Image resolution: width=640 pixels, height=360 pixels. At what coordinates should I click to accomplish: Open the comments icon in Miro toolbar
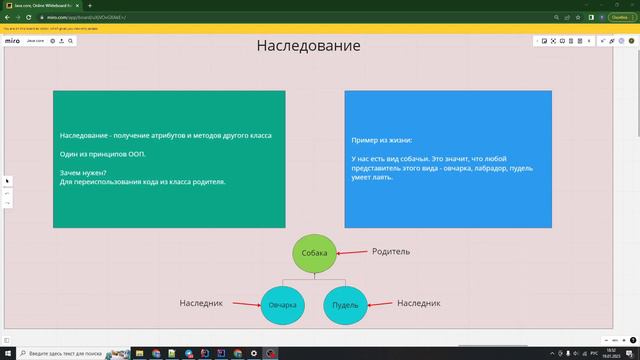[562, 41]
